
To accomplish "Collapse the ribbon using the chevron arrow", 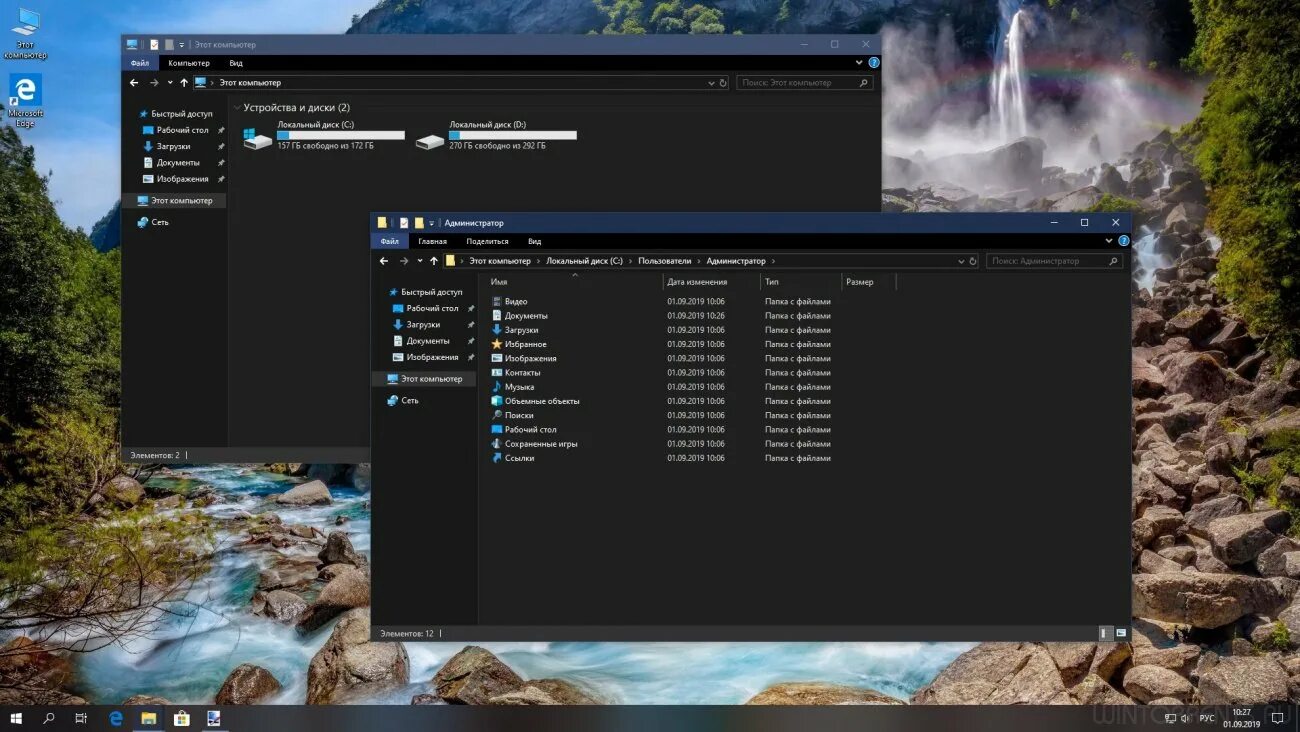I will point(1109,240).
